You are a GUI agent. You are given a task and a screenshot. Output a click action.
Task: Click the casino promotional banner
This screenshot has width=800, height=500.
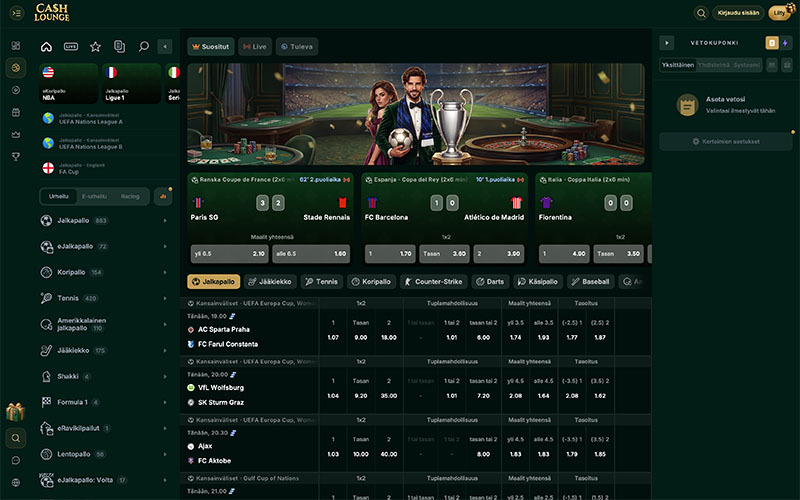pyautogui.click(x=416, y=114)
